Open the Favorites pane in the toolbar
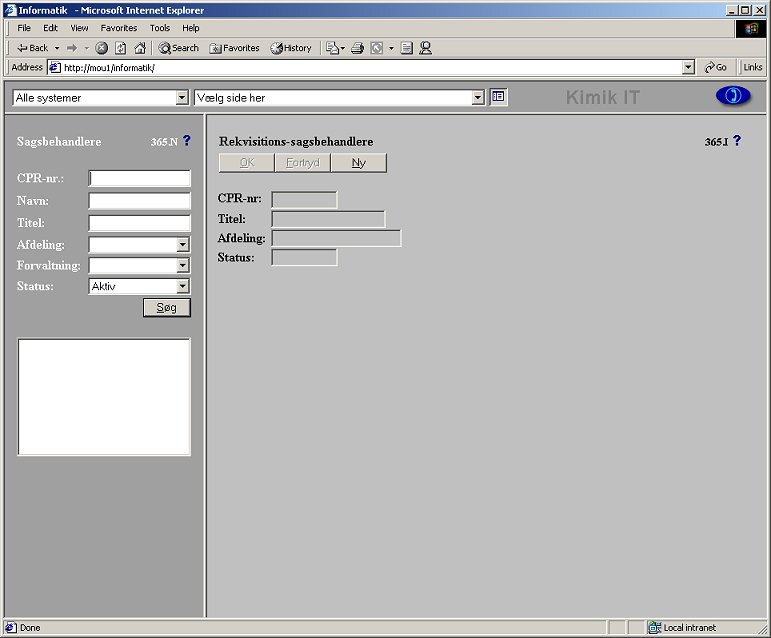This screenshot has height=638, width=771. 235,48
